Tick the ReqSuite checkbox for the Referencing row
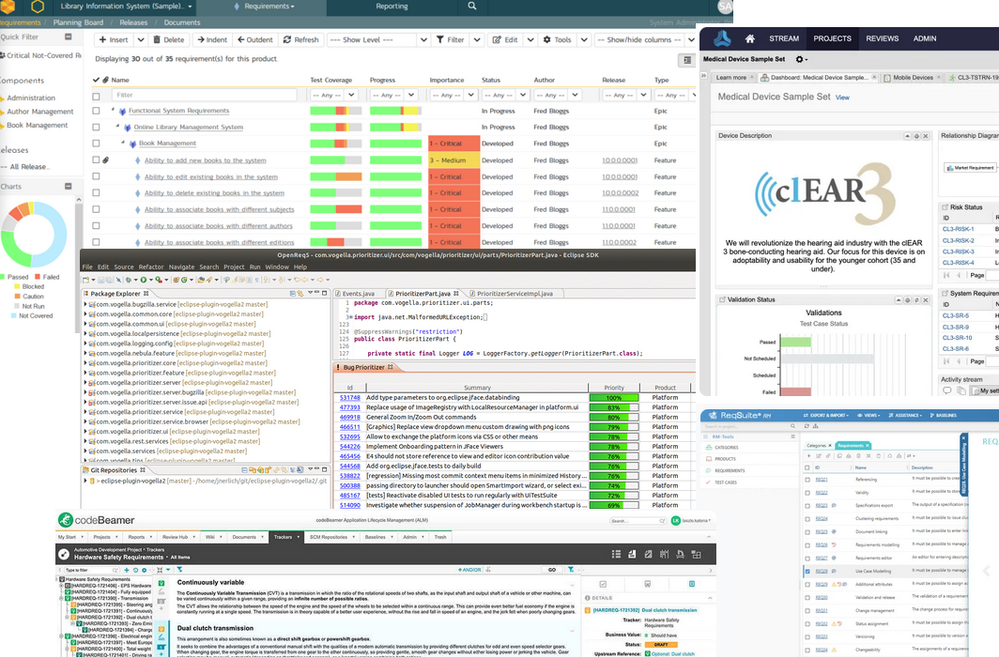999x657 pixels. (x=808, y=479)
